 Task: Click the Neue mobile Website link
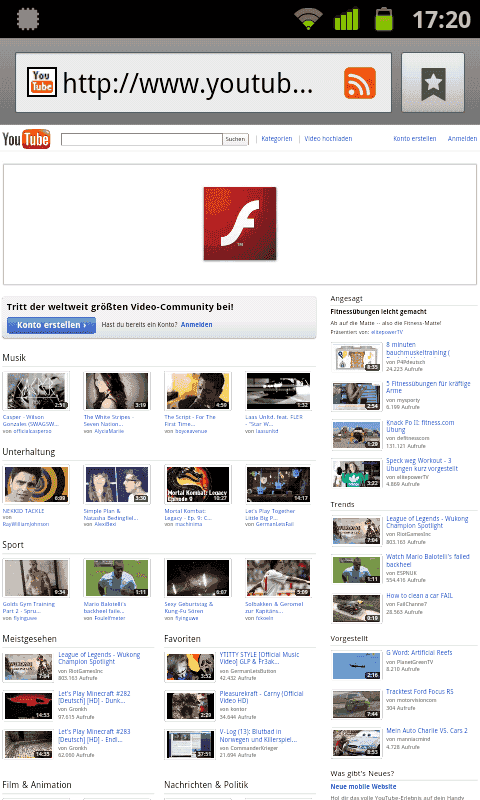click(x=363, y=787)
